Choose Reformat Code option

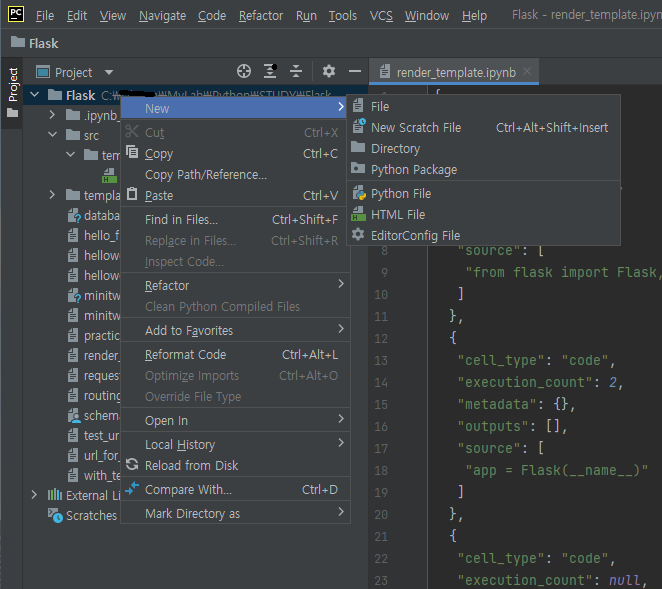click(235, 354)
